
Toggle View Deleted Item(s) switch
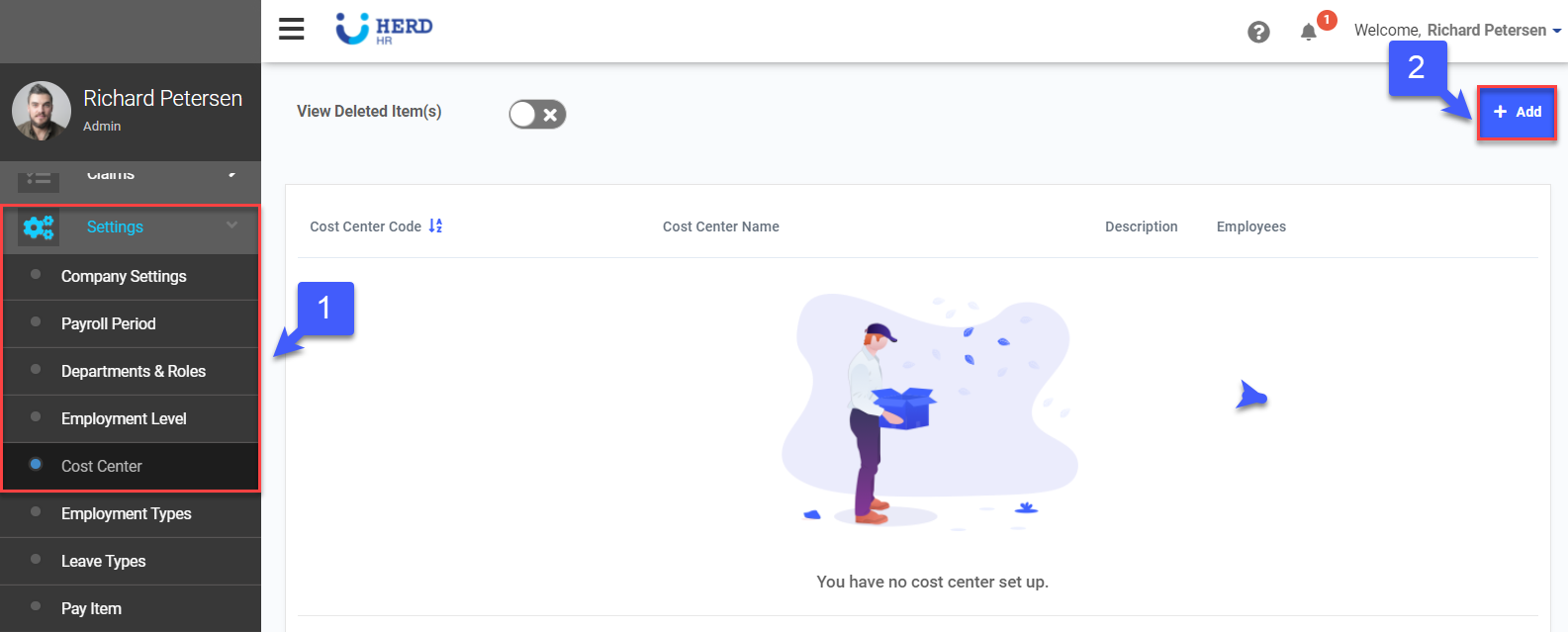coord(537,114)
